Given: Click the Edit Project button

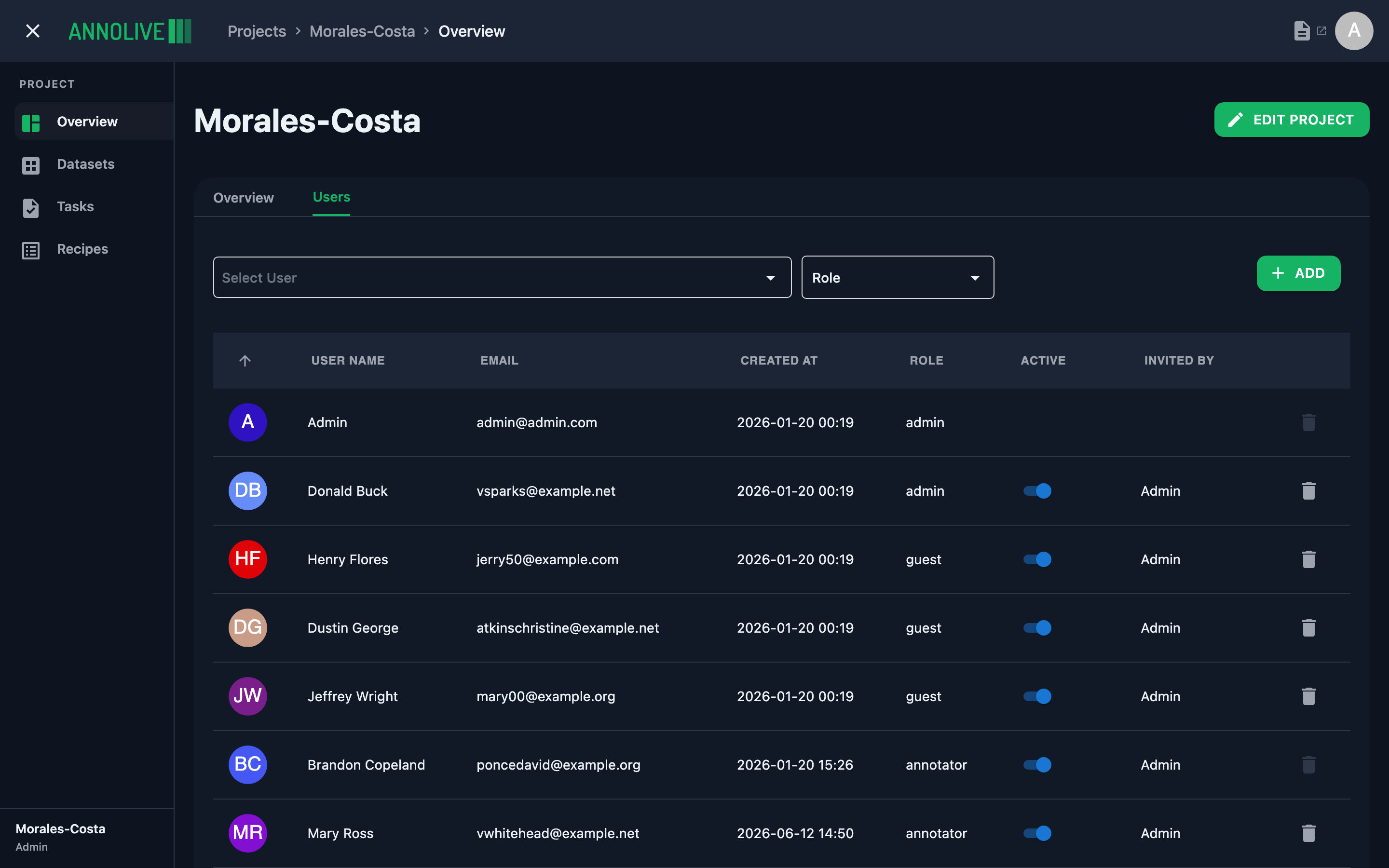Looking at the screenshot, I should pyautogui.click(x=1292, y=120).
